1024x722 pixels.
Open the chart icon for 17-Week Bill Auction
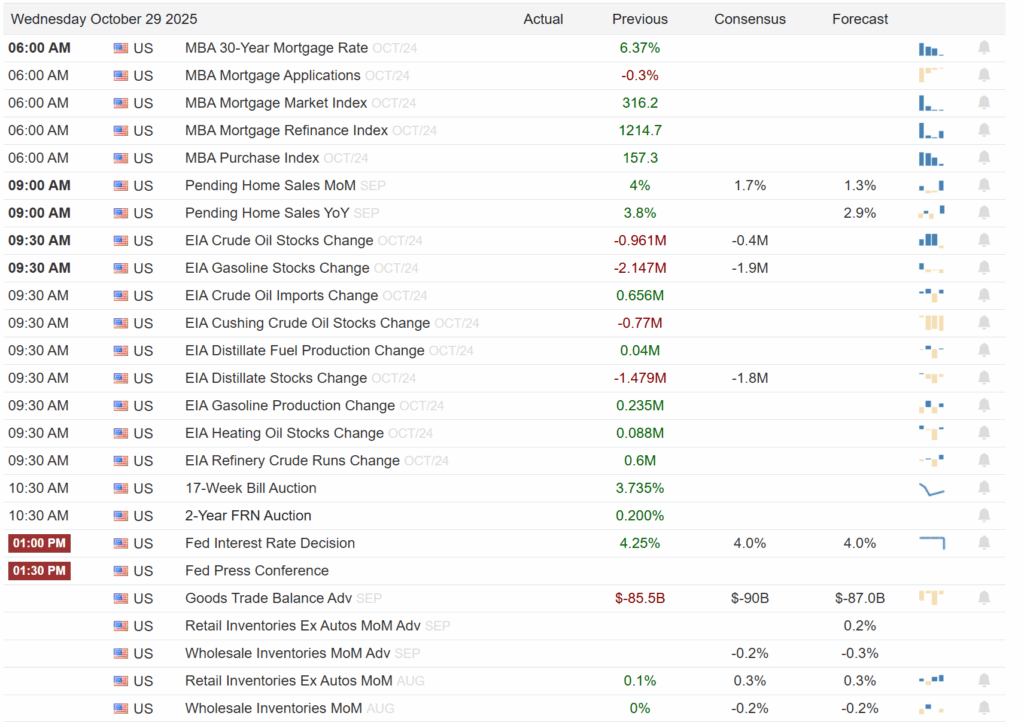[x=930, y=488]
